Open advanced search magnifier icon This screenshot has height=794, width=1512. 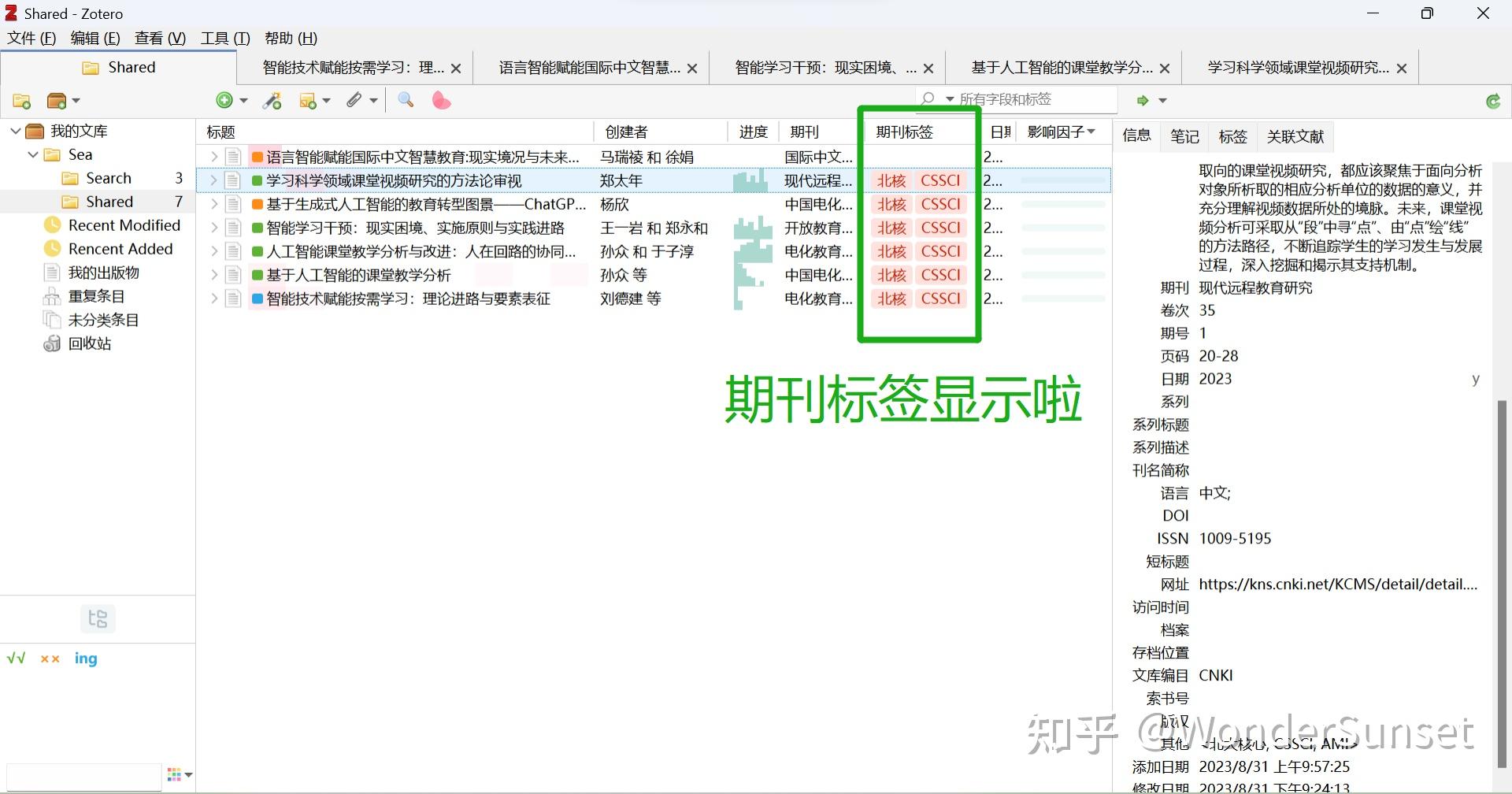406,100
